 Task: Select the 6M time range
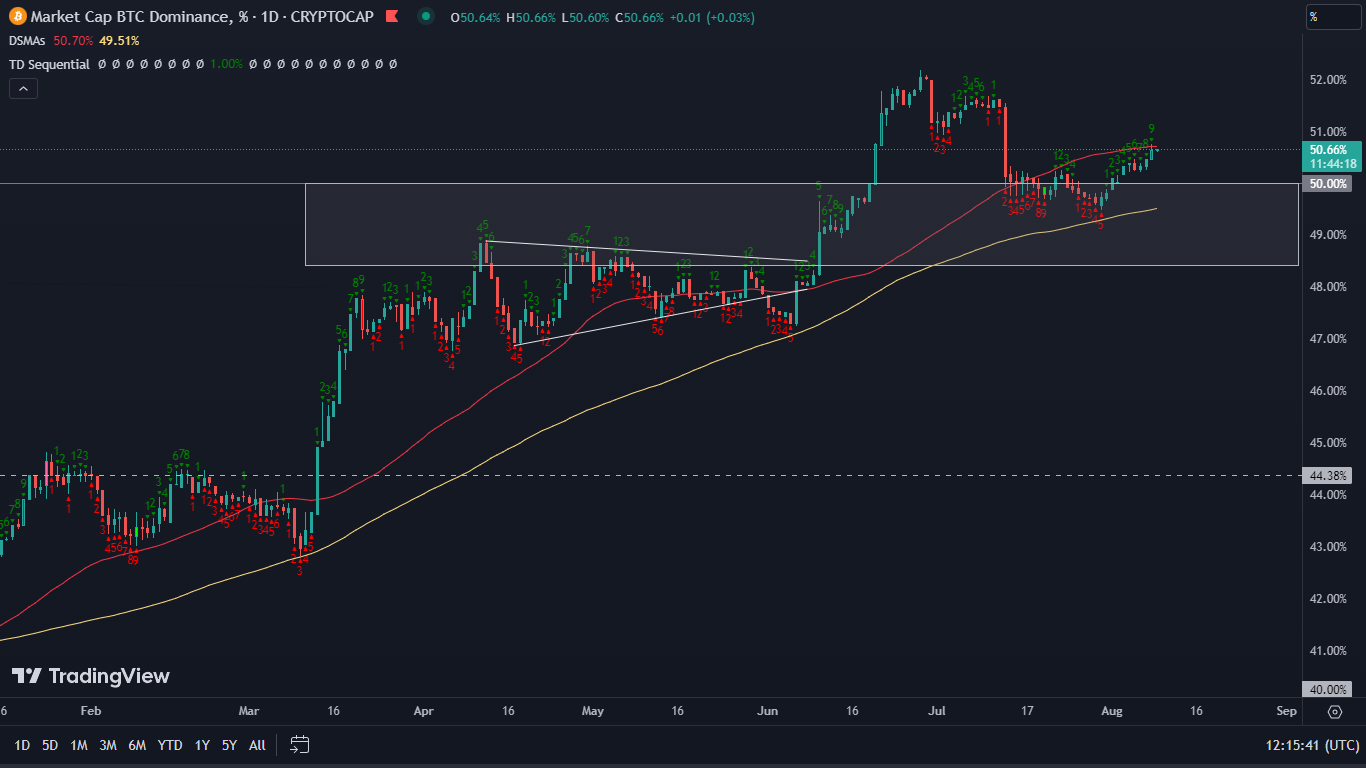coord(137,745)
